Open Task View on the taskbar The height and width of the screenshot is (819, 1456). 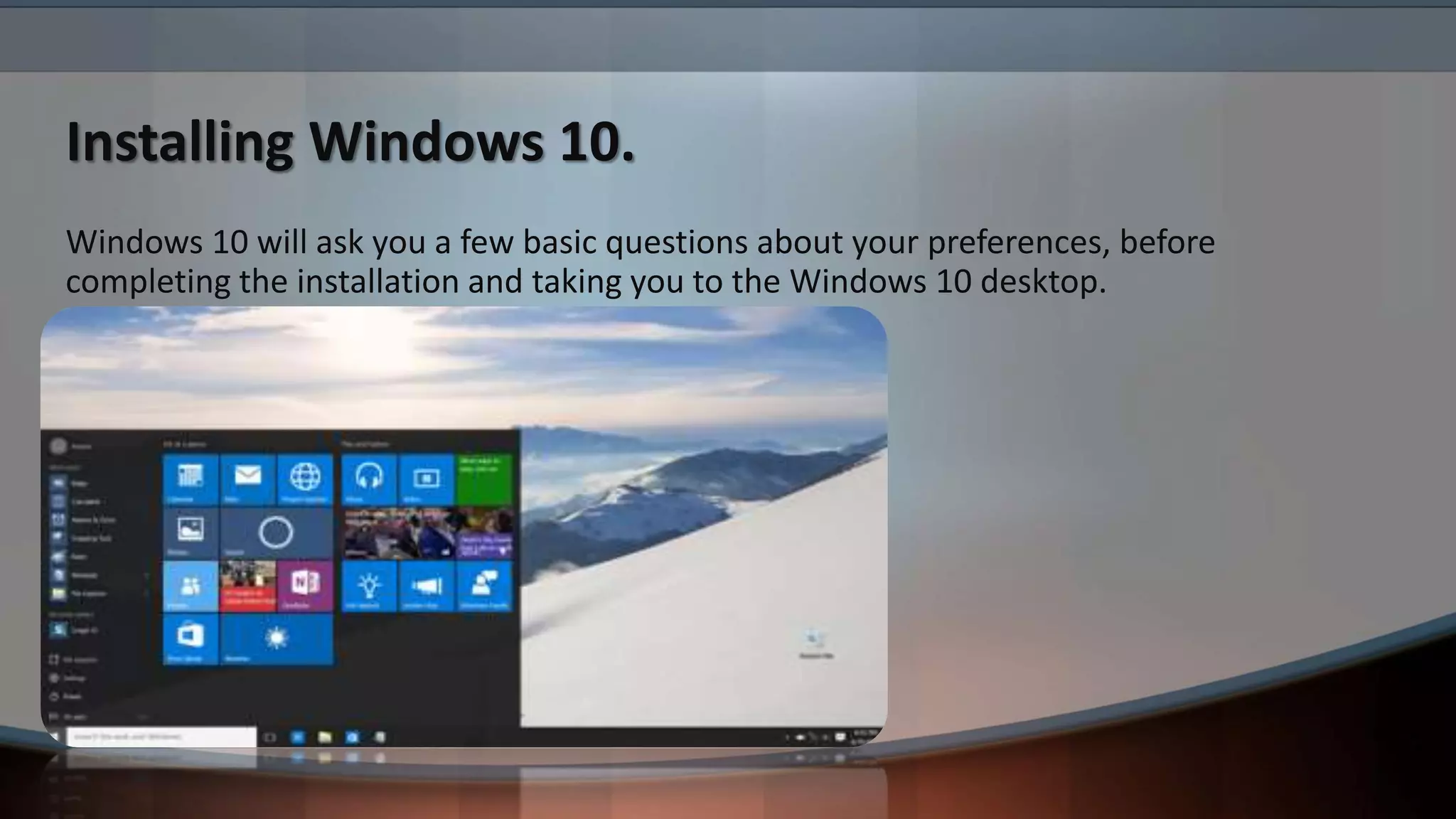tap(269, 737)
